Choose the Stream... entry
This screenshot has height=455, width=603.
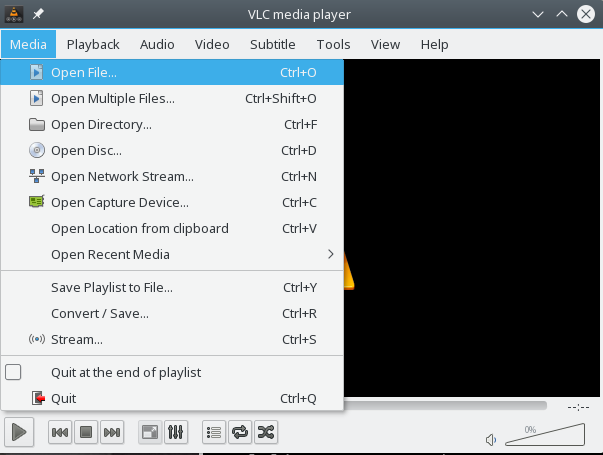(x=172, y=339)
